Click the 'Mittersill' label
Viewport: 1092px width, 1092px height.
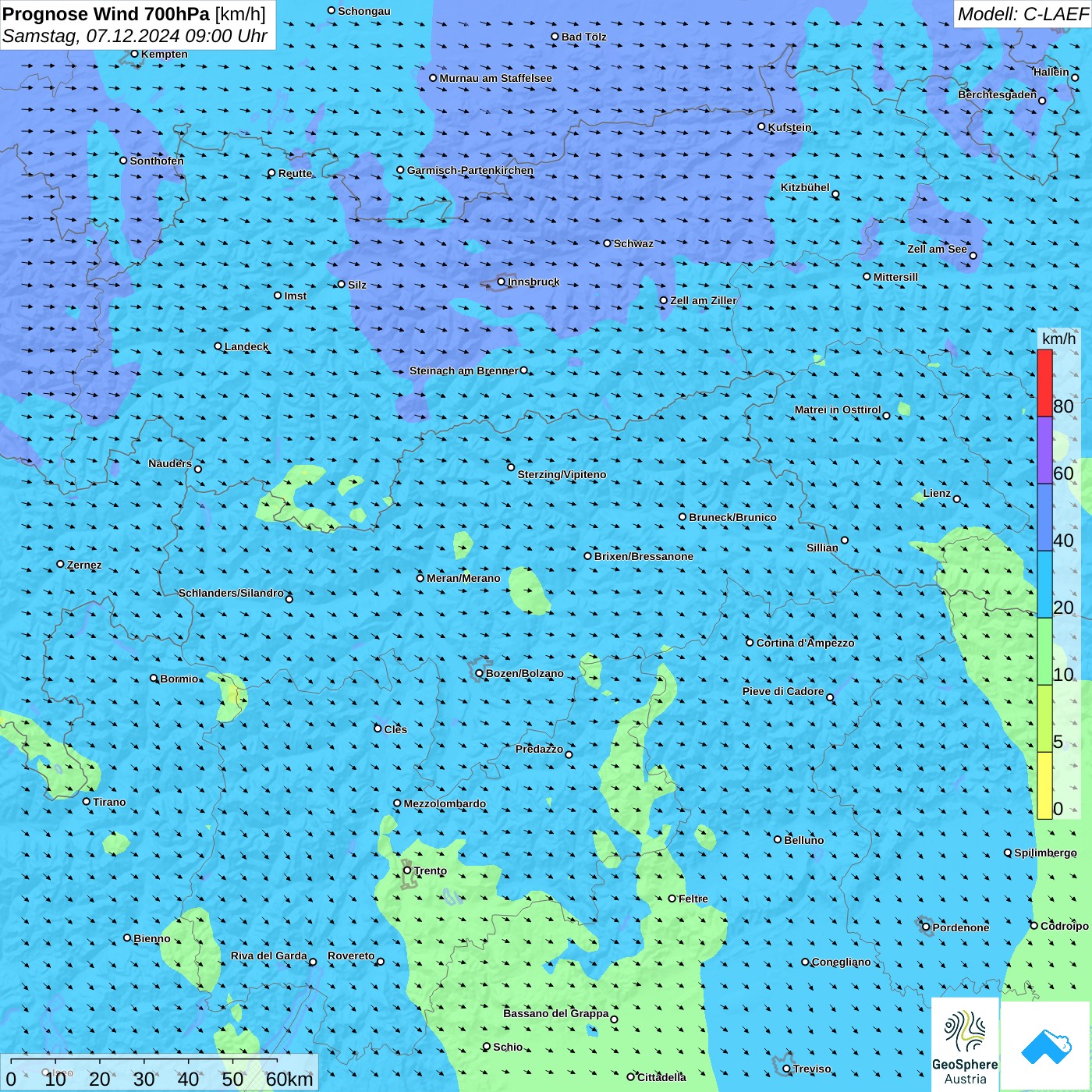895,277
